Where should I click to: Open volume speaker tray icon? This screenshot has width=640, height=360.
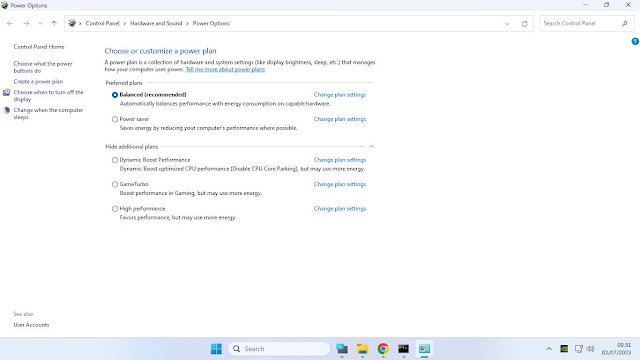click(590, 349)
